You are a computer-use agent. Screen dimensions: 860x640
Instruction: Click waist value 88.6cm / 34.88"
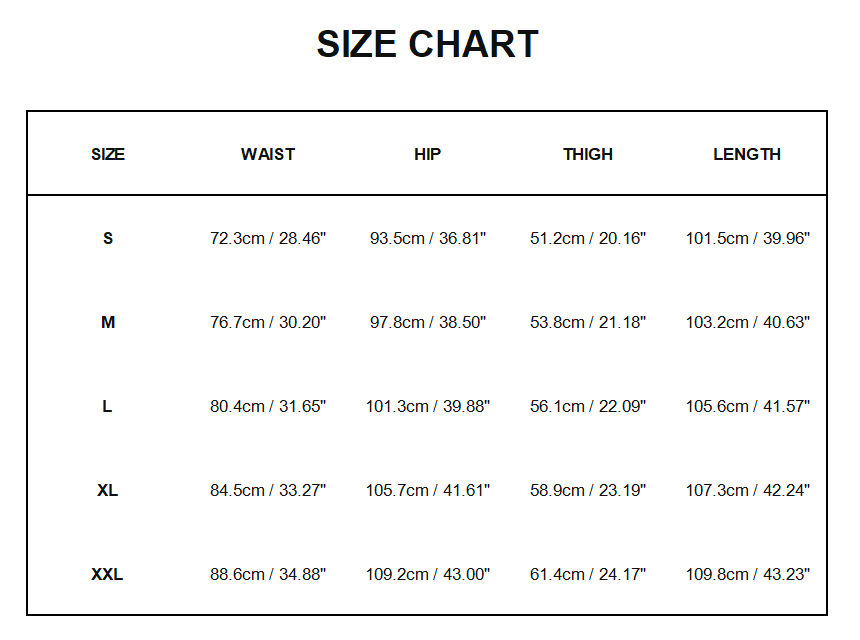pos(268,574)
